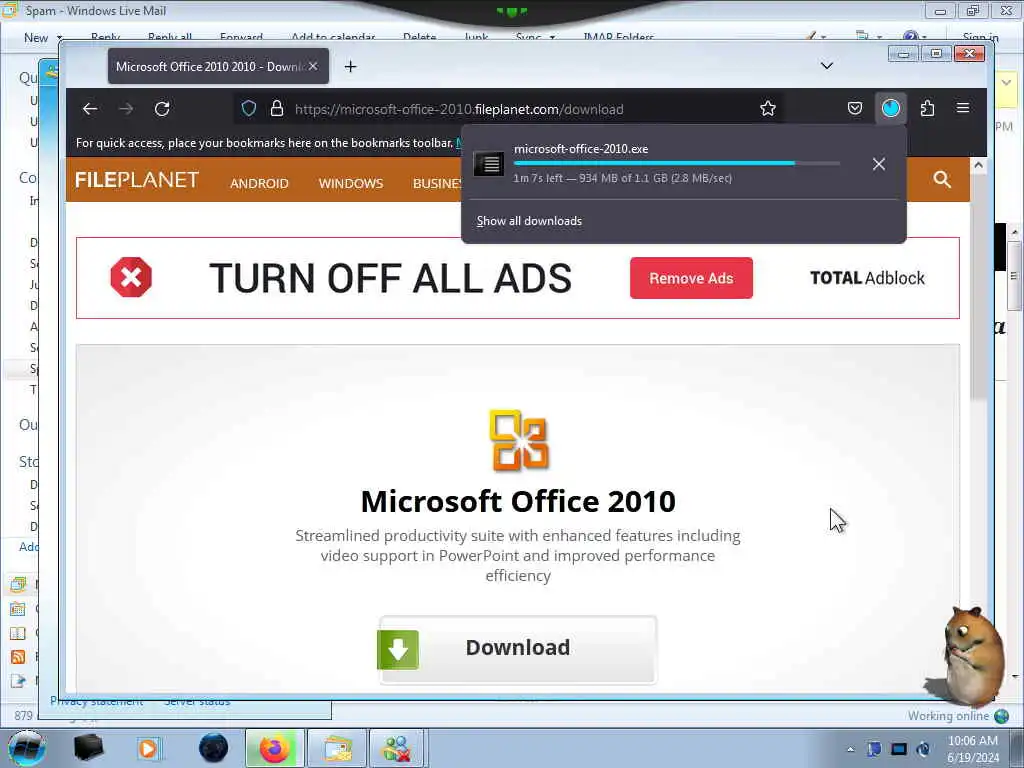
Task: Open the WINDOWS category menu
Action: [351, 184]
